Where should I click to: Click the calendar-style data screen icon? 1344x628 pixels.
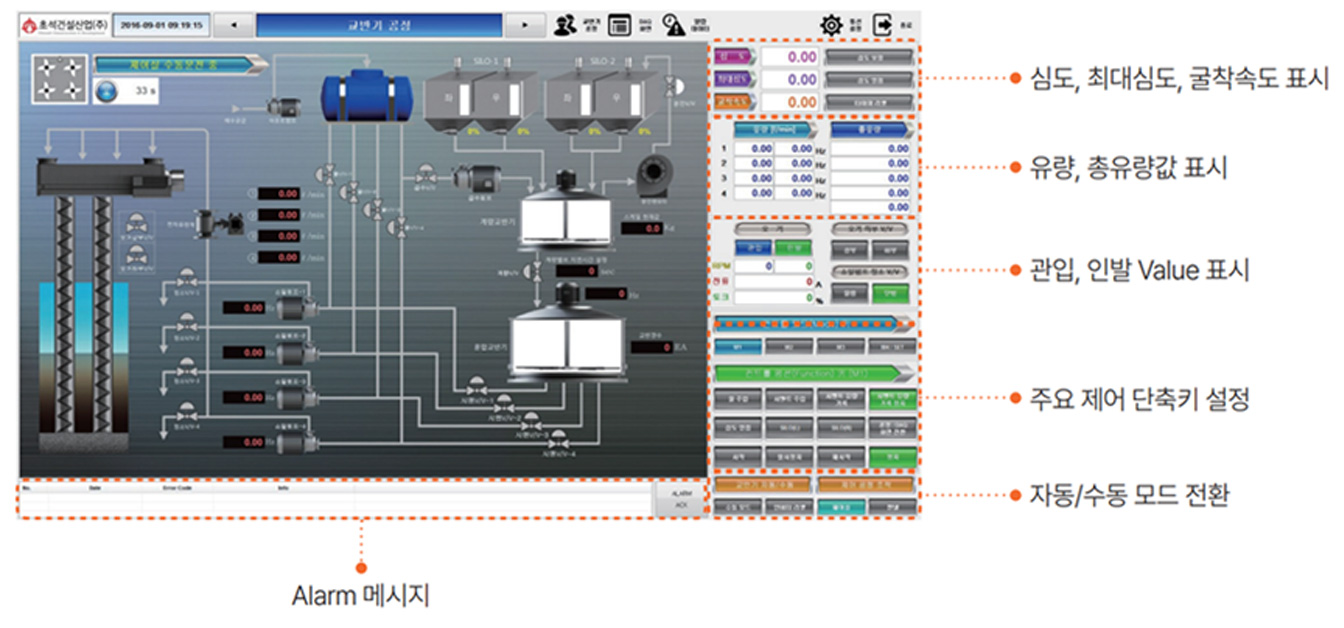(x=620, y=25)
